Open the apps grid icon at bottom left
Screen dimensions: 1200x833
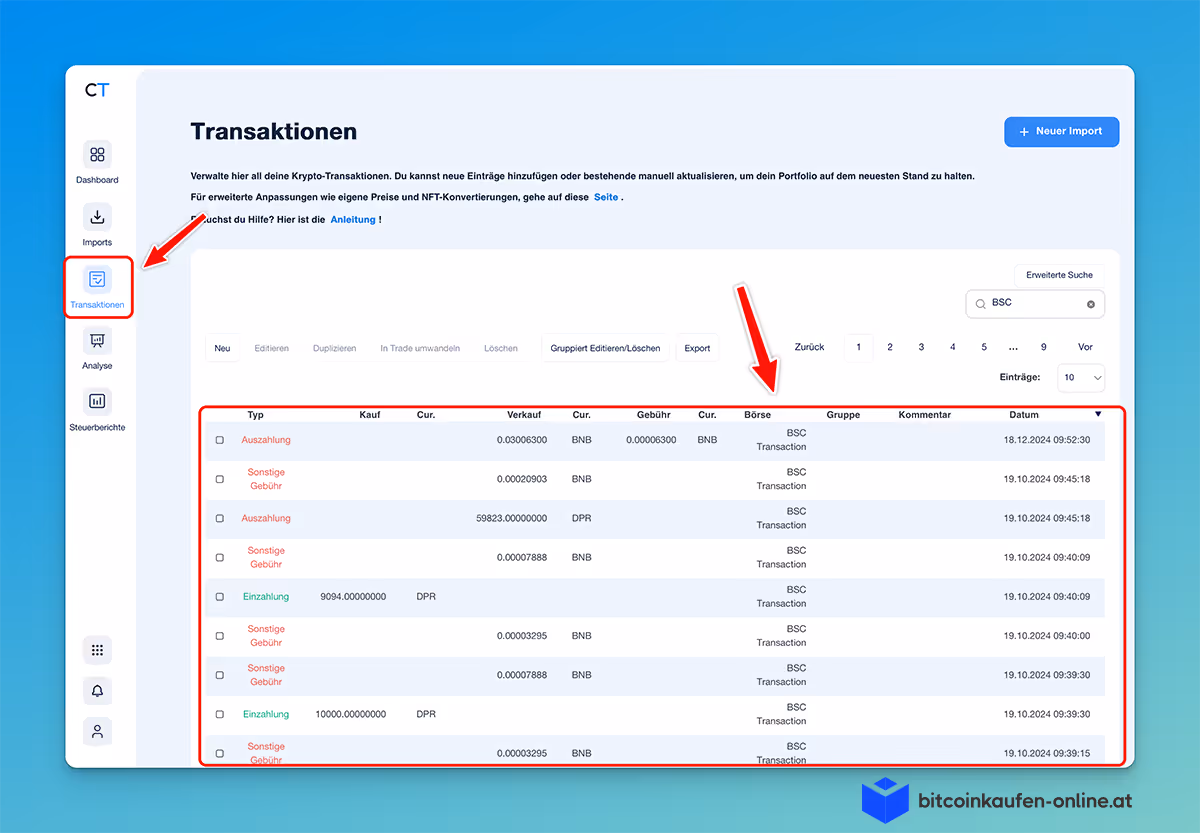pos(97,649)
